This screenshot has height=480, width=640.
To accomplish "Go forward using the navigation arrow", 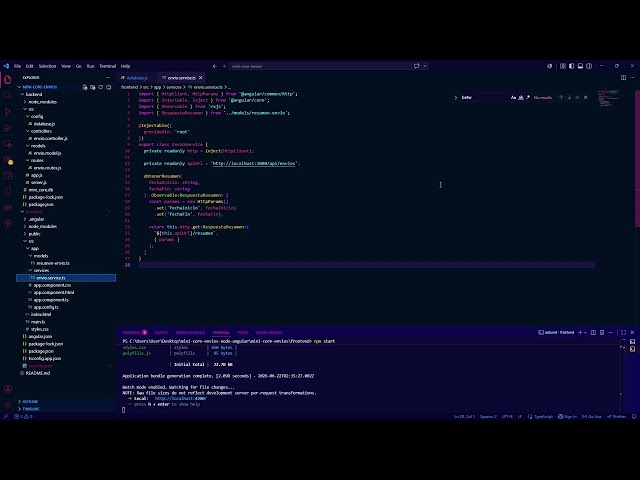I will [224, 66].
